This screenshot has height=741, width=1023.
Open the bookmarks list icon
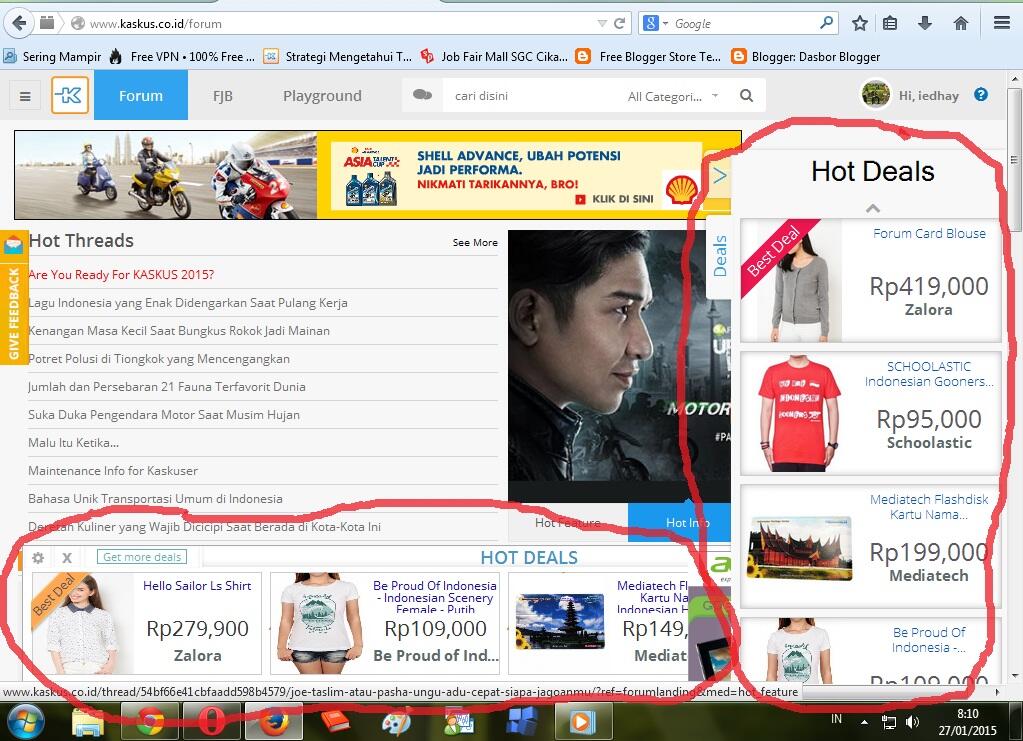[890, 23]
